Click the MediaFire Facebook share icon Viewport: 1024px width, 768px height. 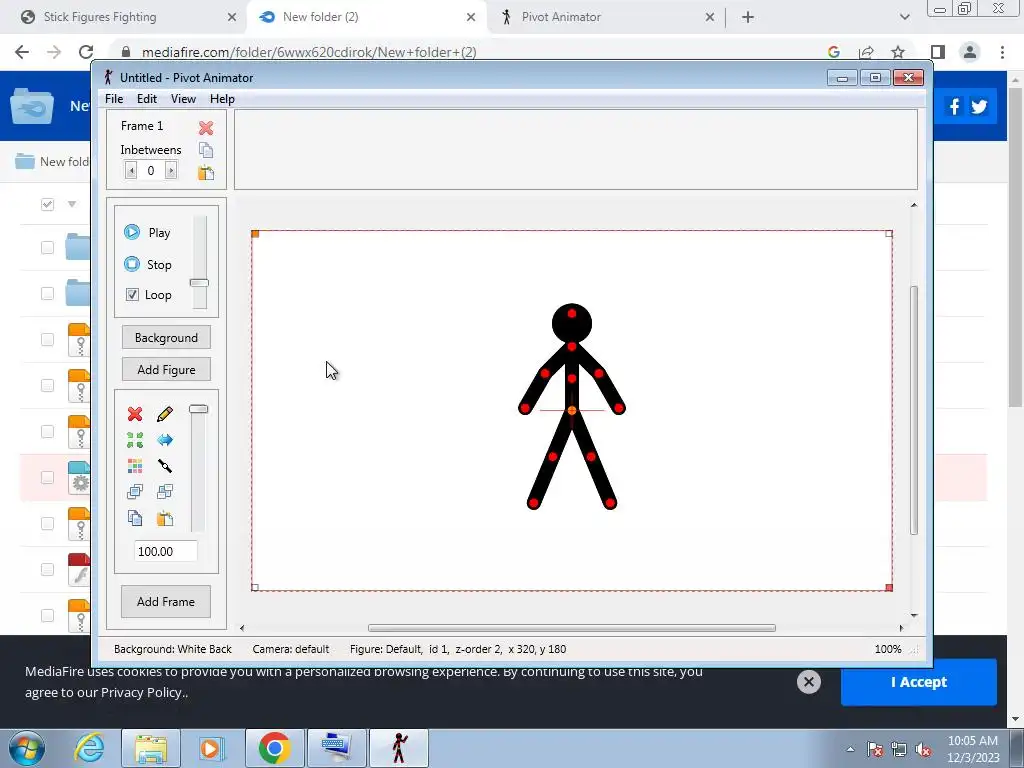pyautogui.click(x=954, y=106)
